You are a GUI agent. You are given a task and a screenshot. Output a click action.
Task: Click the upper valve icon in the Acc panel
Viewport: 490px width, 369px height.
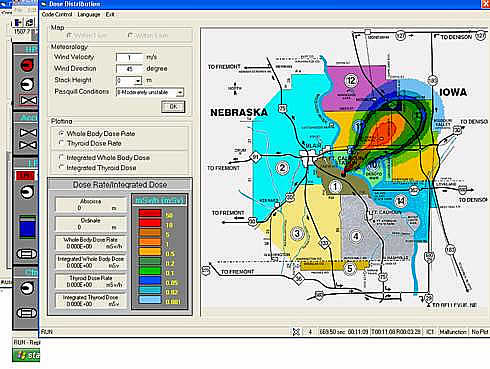28,133
